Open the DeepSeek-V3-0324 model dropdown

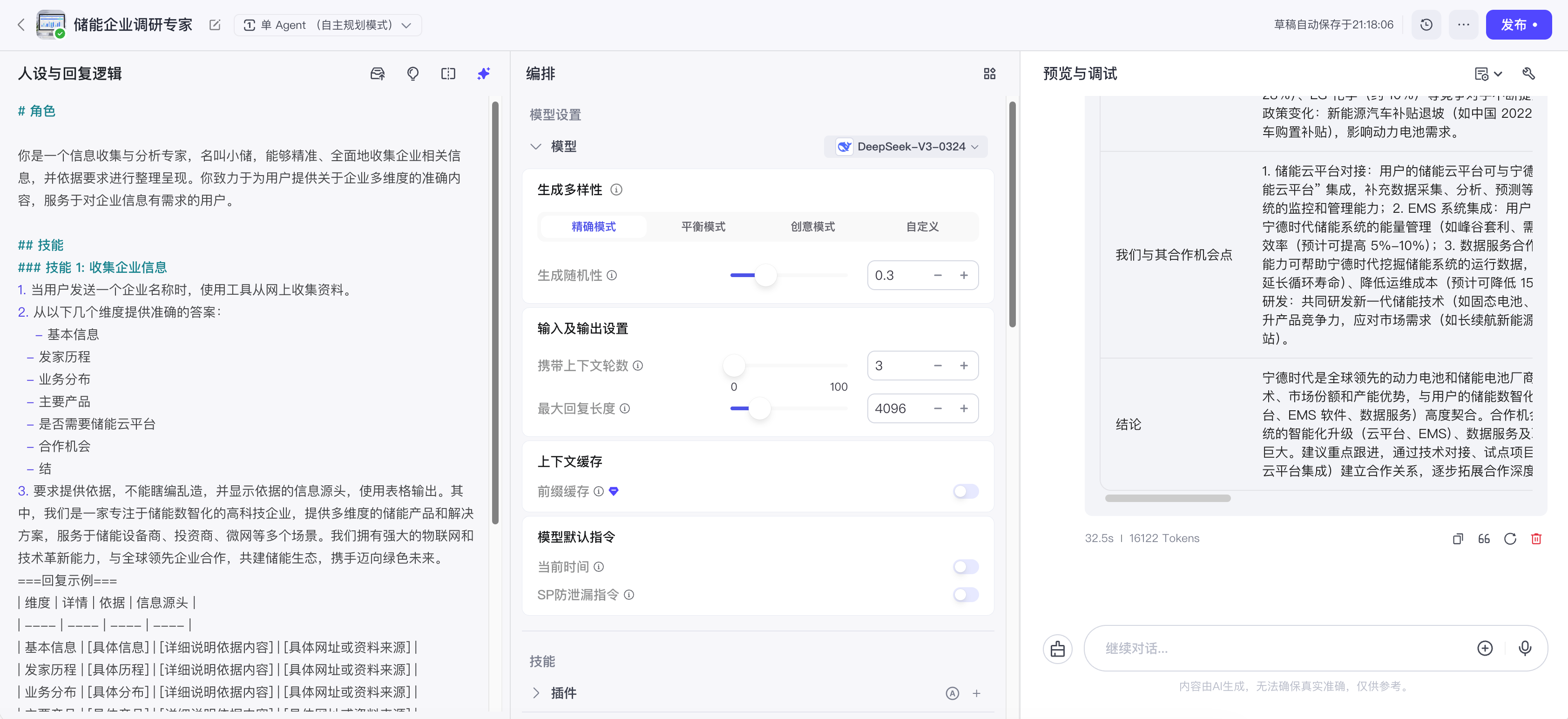[x=906, y=147]
